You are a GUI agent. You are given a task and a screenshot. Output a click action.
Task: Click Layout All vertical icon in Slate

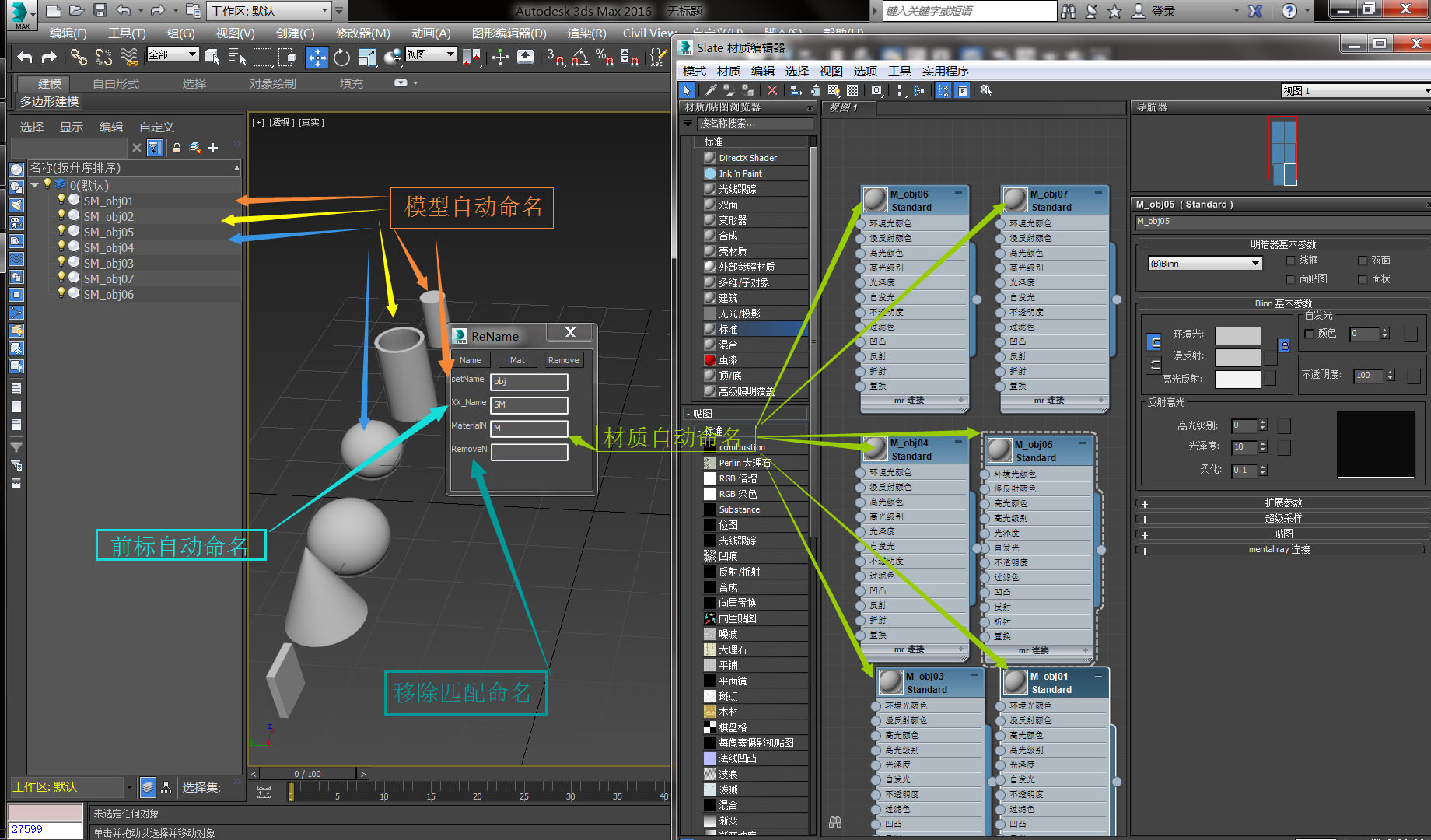(x=901, y=90)
